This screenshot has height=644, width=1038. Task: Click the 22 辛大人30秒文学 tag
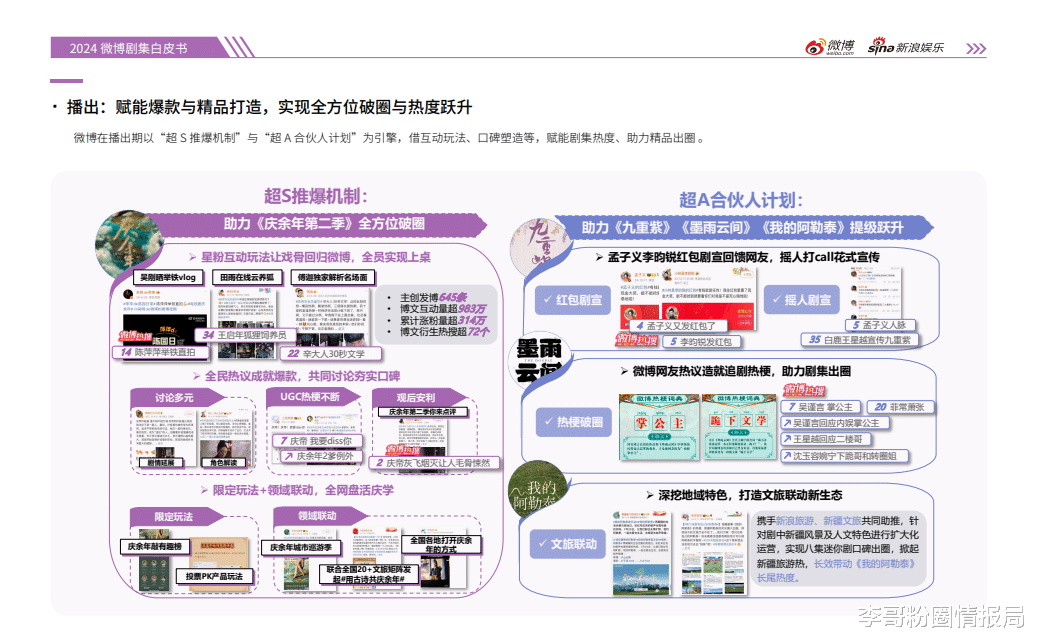(331, 353)
